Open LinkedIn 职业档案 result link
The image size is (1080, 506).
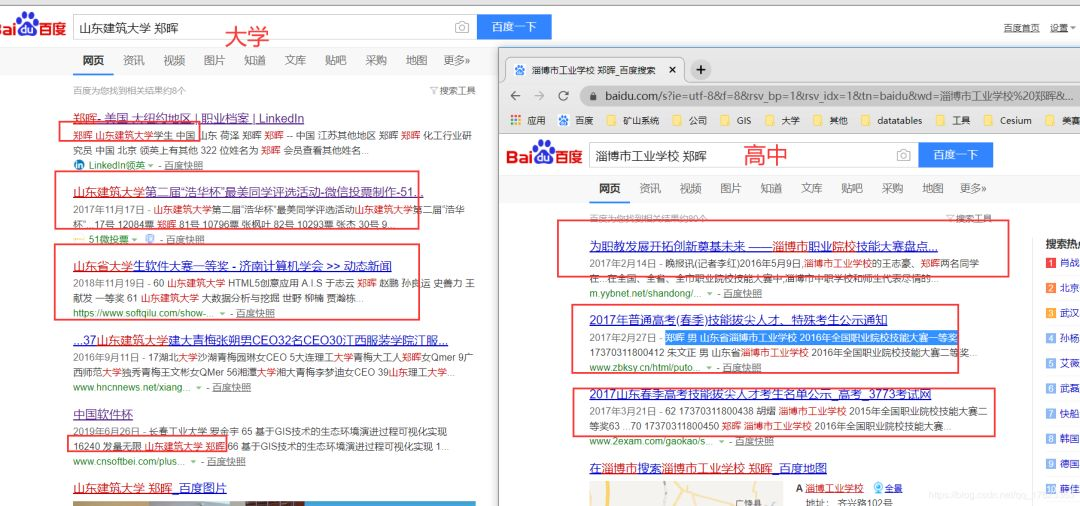tap(189, 118)
